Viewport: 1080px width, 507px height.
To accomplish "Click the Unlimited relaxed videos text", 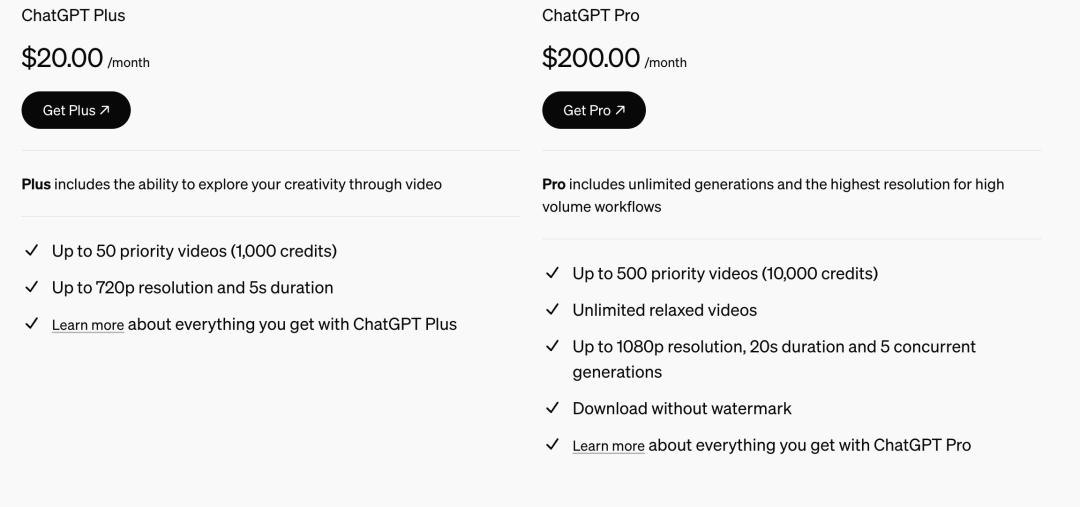I will (664, 310).
